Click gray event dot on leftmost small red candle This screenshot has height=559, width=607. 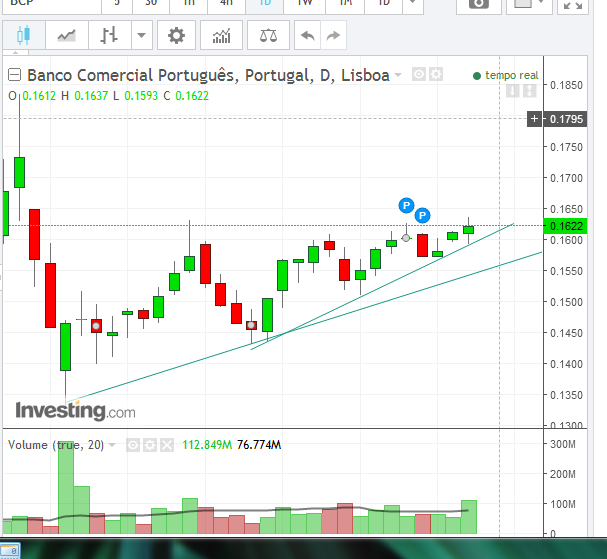coord(96,326)
